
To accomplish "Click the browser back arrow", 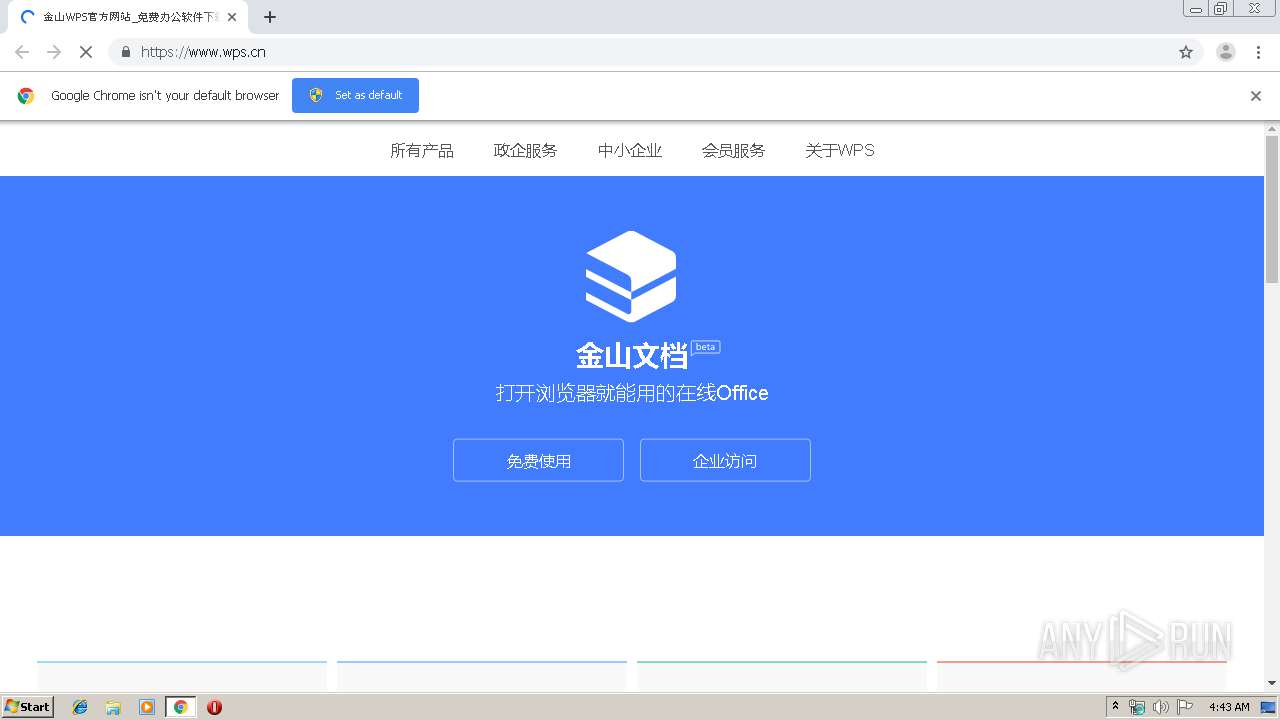I will pos(22,52).
